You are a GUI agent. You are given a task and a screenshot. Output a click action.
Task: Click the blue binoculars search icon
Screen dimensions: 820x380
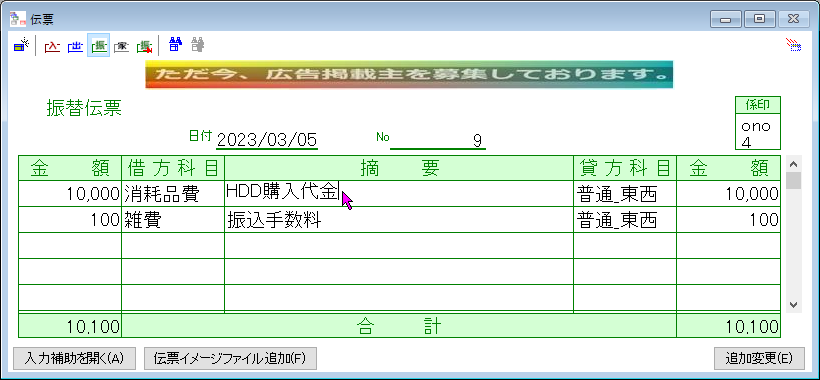click(x=175, y=45)
